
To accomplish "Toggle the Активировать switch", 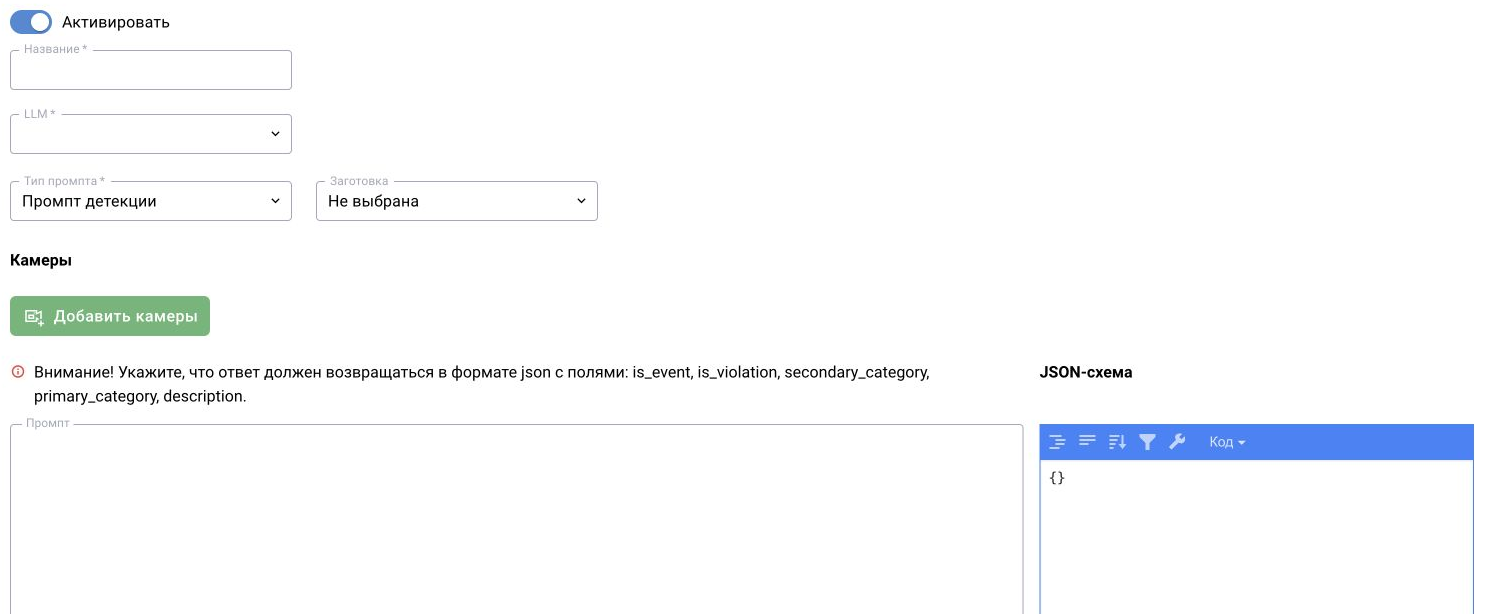I will (x=31, y=22).
